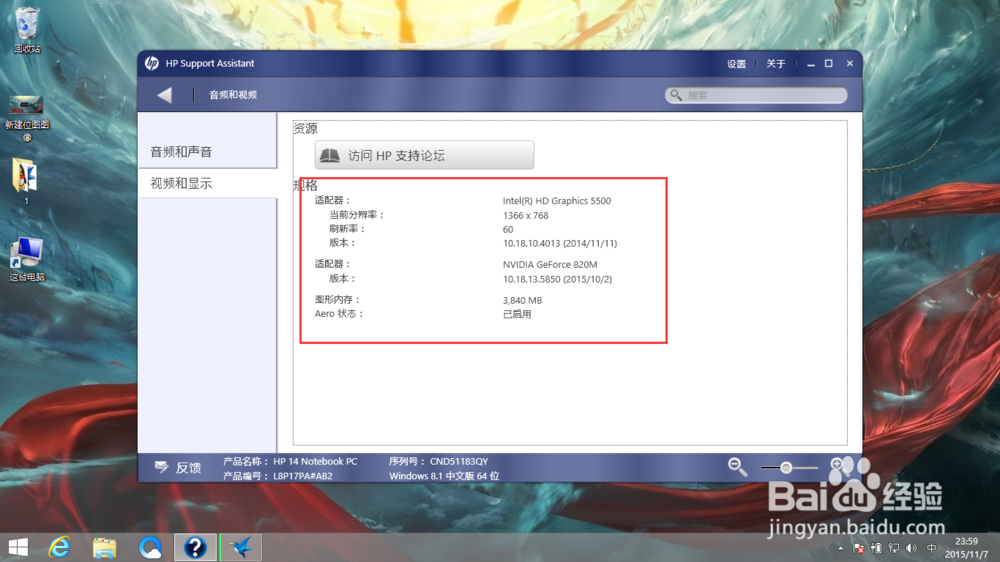The height and width of the screenshot is (562, 1000).
Task: Click the product number L8P17PA#AB2
Action: coord(303,476)
